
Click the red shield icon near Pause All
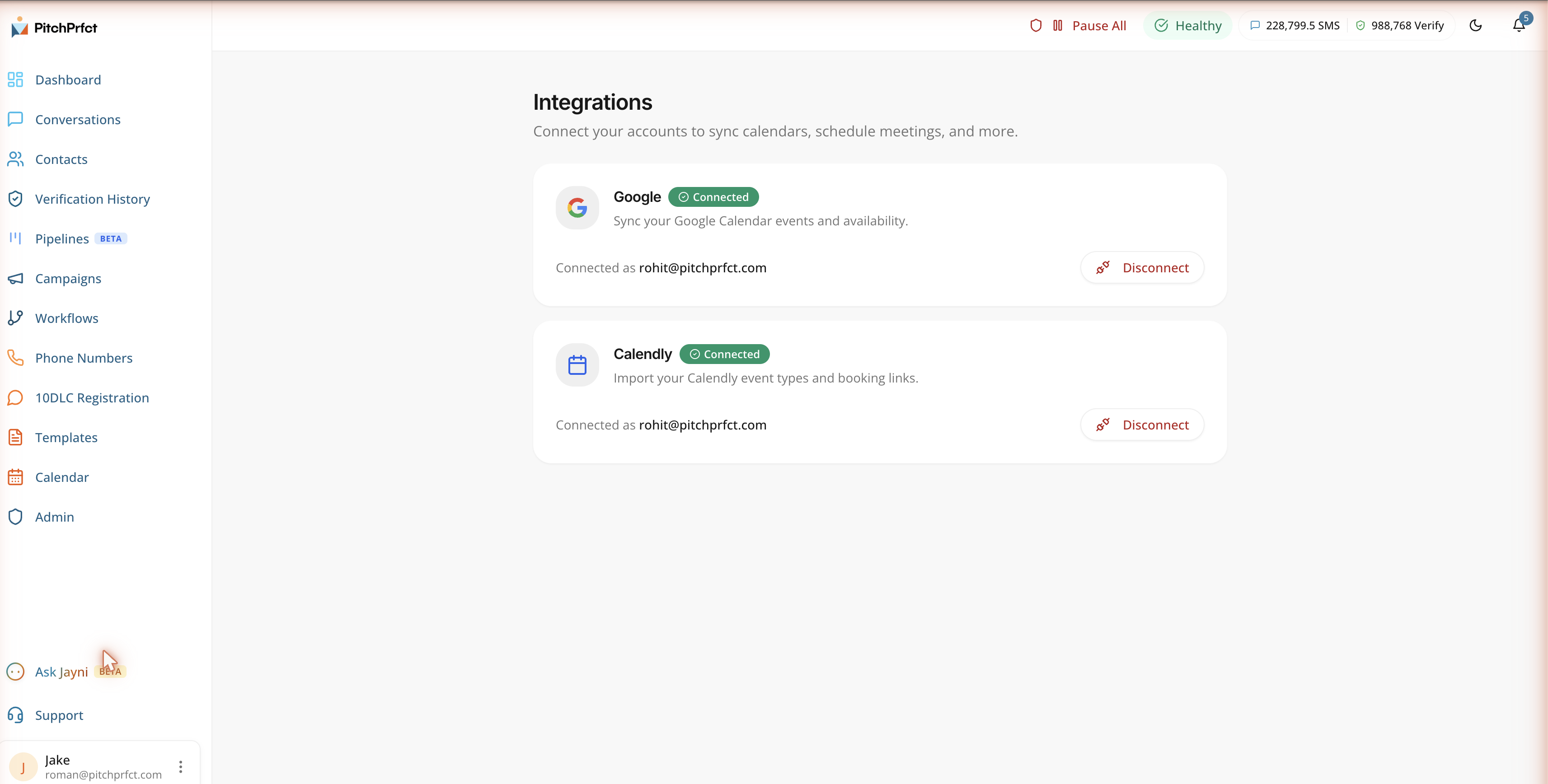pos(1036,25)
